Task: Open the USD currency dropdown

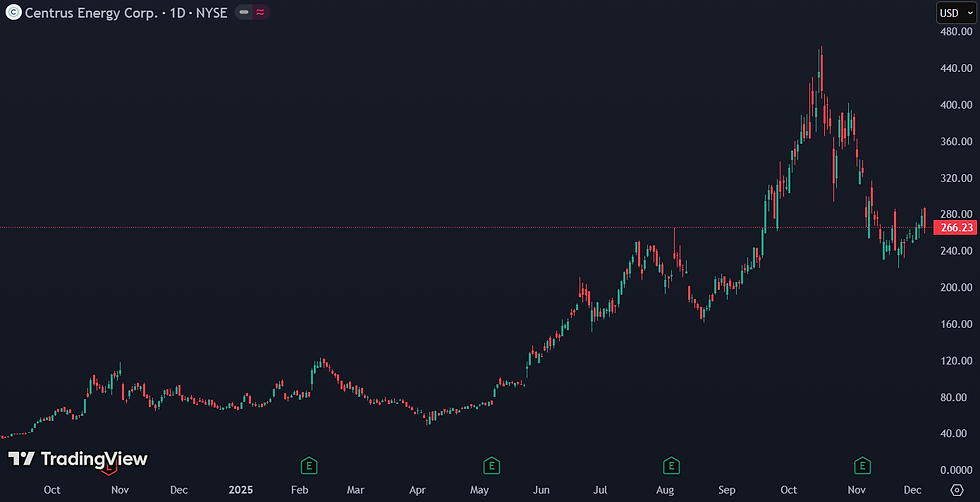Action: pos(956,13)
